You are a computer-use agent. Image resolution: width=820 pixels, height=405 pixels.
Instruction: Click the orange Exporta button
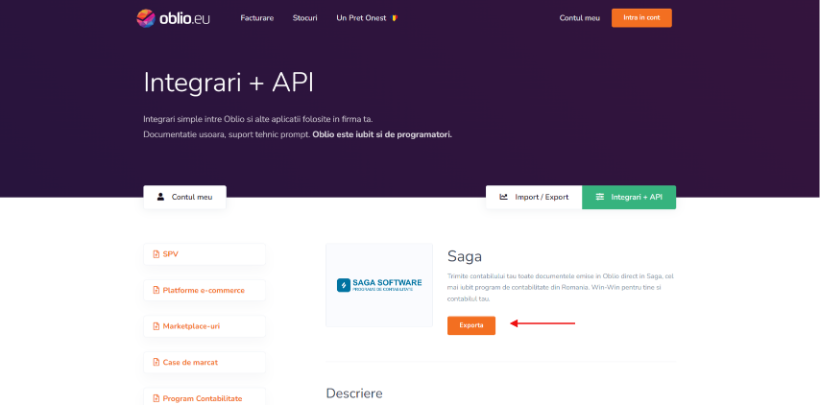coord(471,325)
